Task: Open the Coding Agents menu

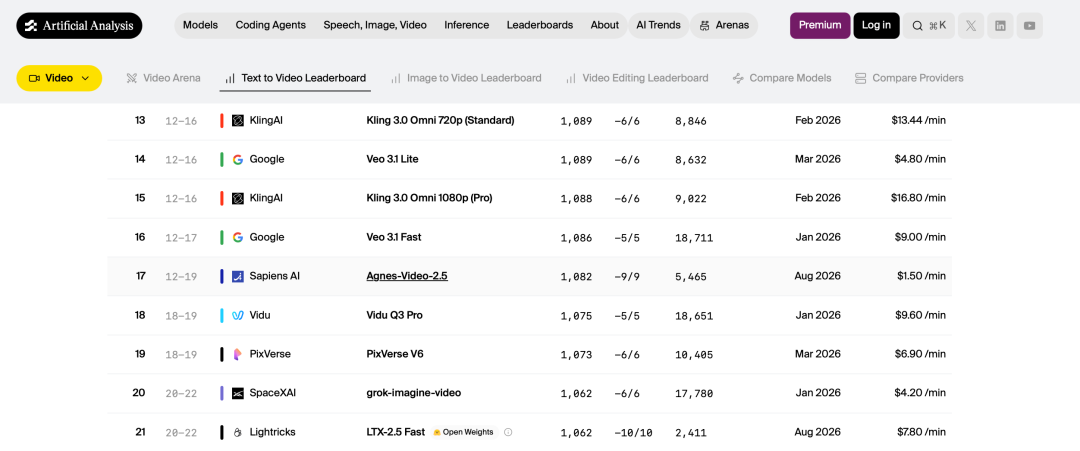Action: click(x=271, y=25)
